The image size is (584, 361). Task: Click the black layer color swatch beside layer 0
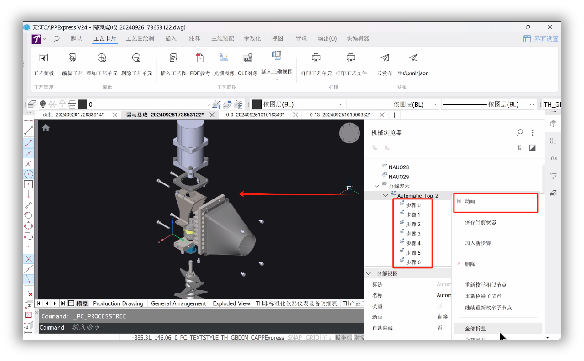click(82, 104)
